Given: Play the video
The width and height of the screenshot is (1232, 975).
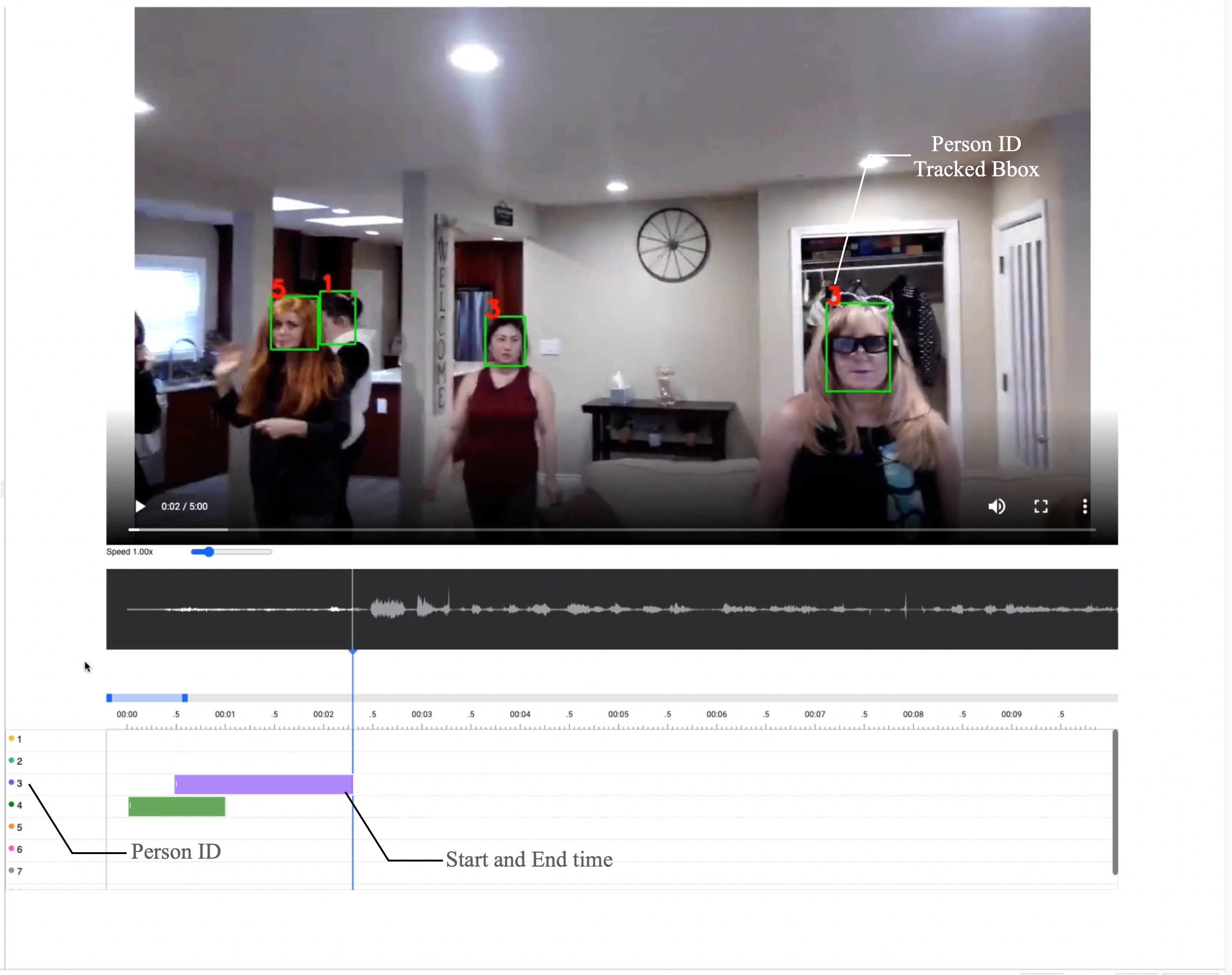Looking at the screenshot, I should click(x=140, y=506).
